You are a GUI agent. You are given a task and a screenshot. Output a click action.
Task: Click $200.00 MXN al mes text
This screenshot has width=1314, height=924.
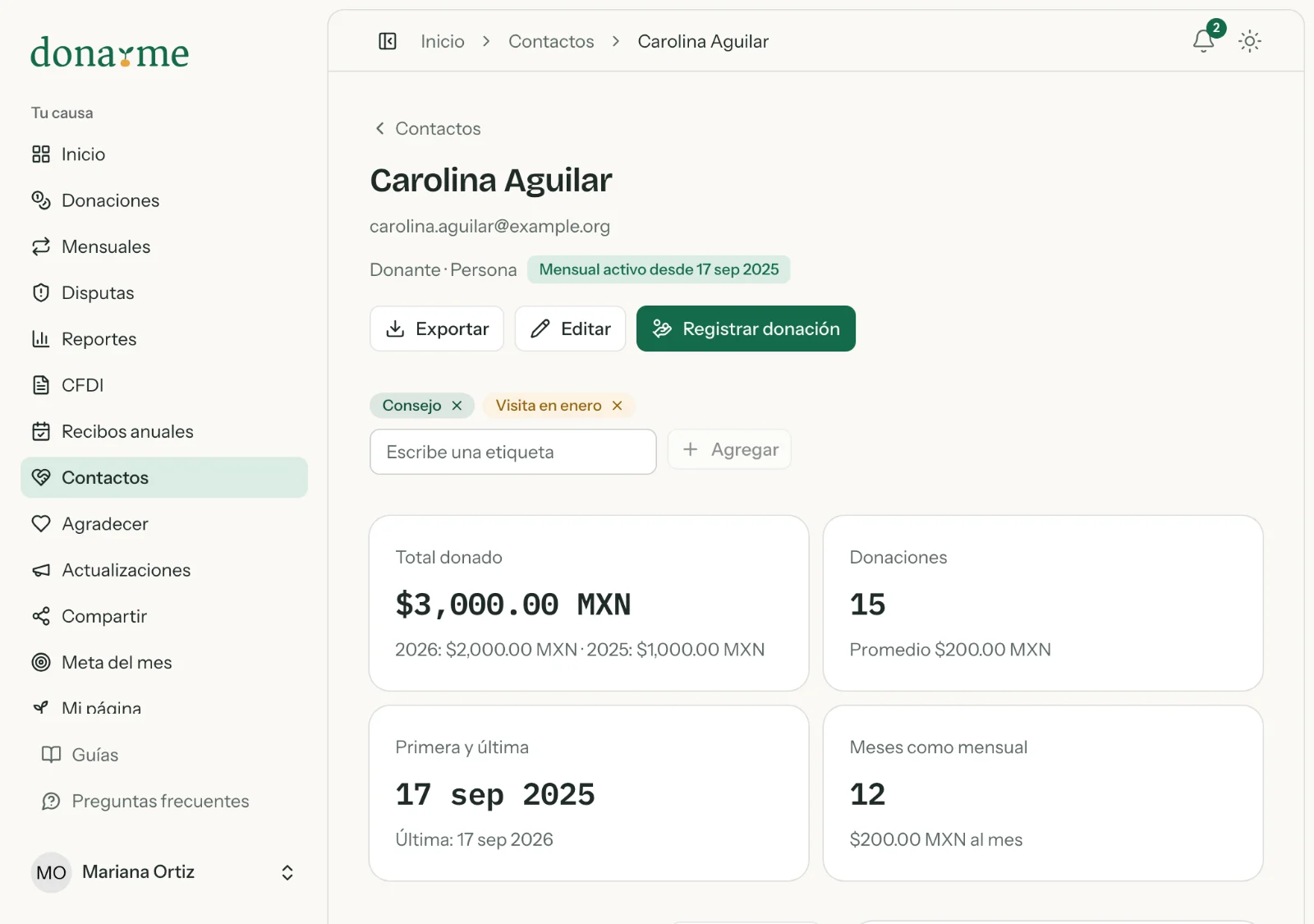(936, 839)
